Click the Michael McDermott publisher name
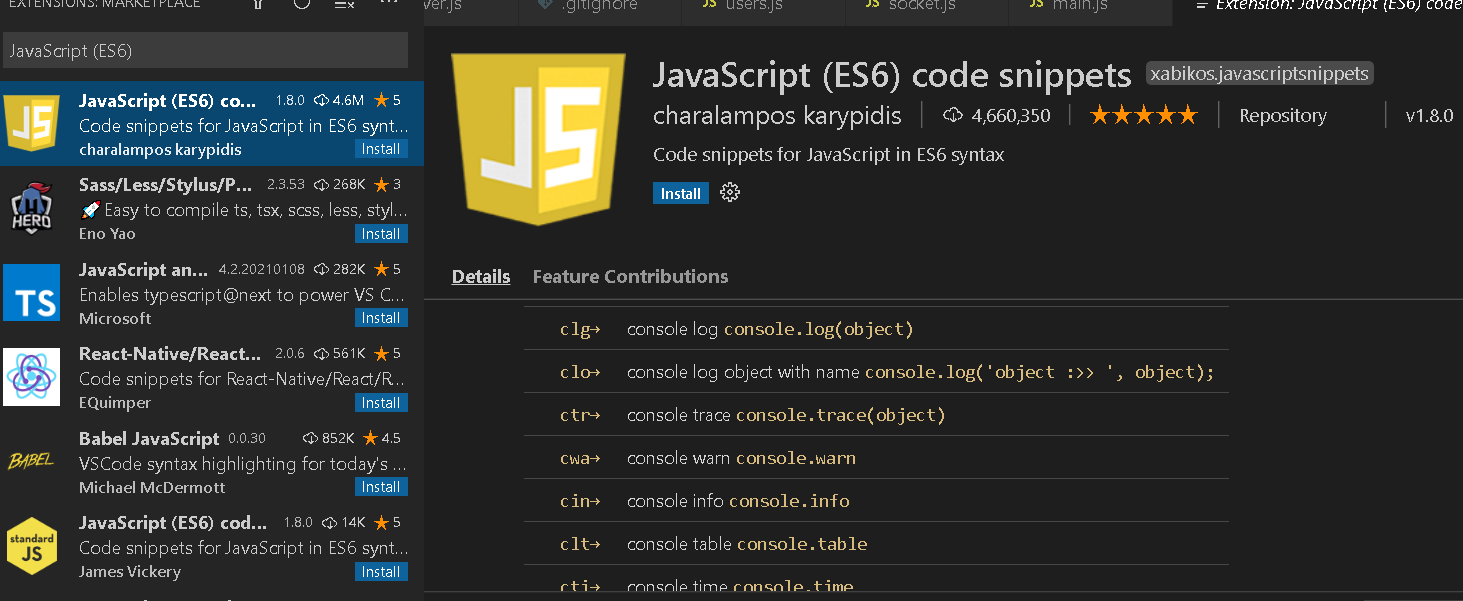 pos(152,487)
